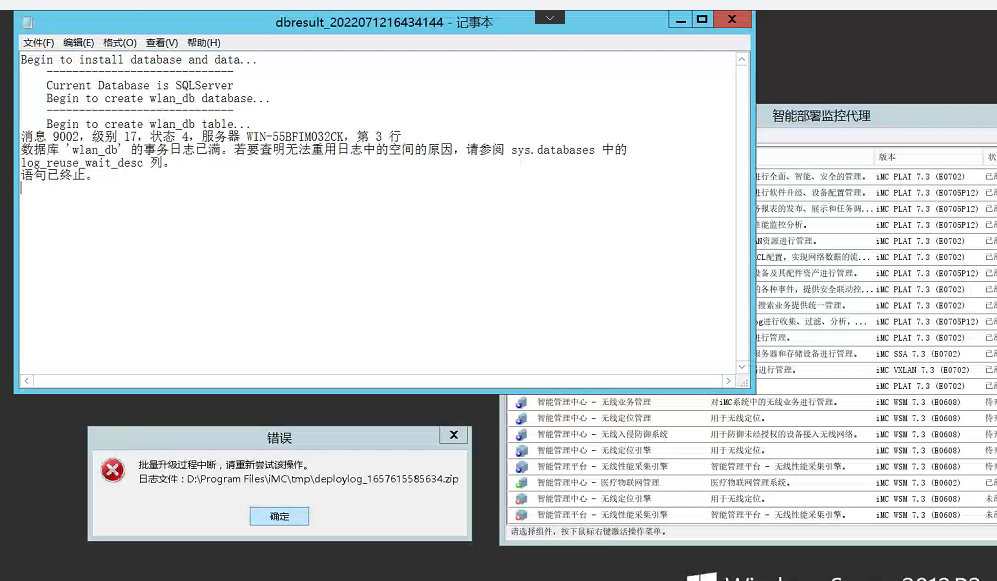The width and height of the screenshot is (997, 581).
Task: Click the message 批量升级过程中断，请重新尝试该操作。
Action: click(x=224, y=465)
